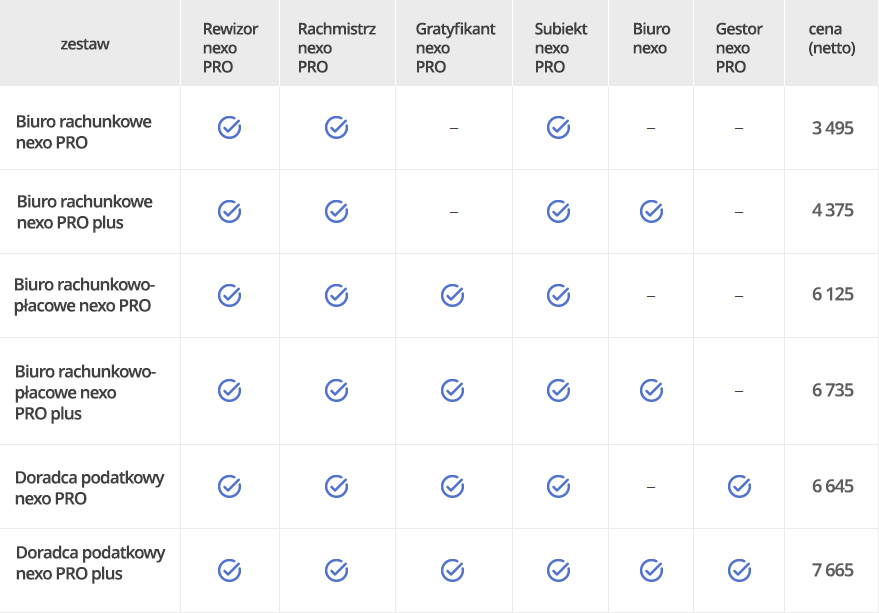This screenshot has width=879, height=613.
Task: Click the 3 495 price cell
Action: pyautogui.click(x=832, y=128)
